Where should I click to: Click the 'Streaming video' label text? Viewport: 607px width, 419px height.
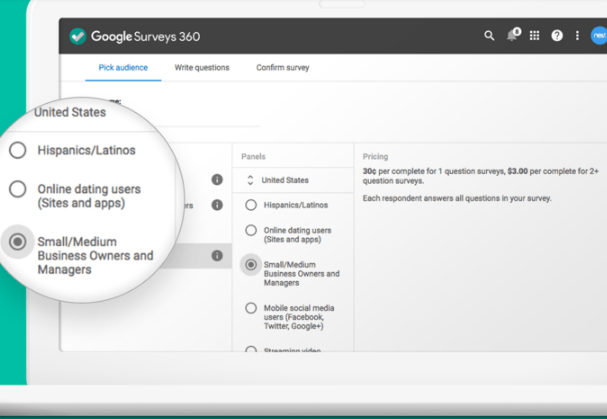click(x=292, y=350)
